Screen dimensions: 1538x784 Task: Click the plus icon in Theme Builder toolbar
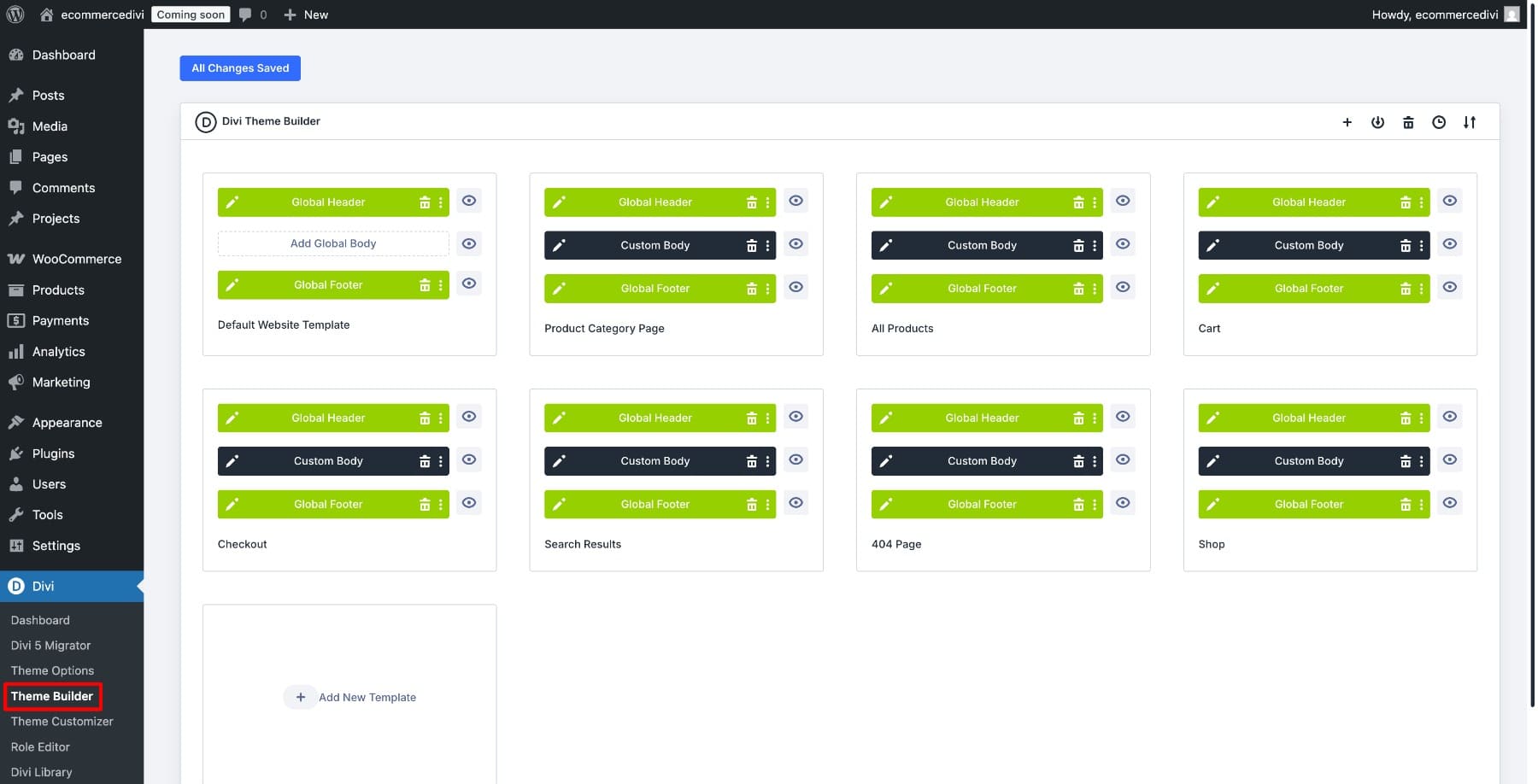(1347, 122)
